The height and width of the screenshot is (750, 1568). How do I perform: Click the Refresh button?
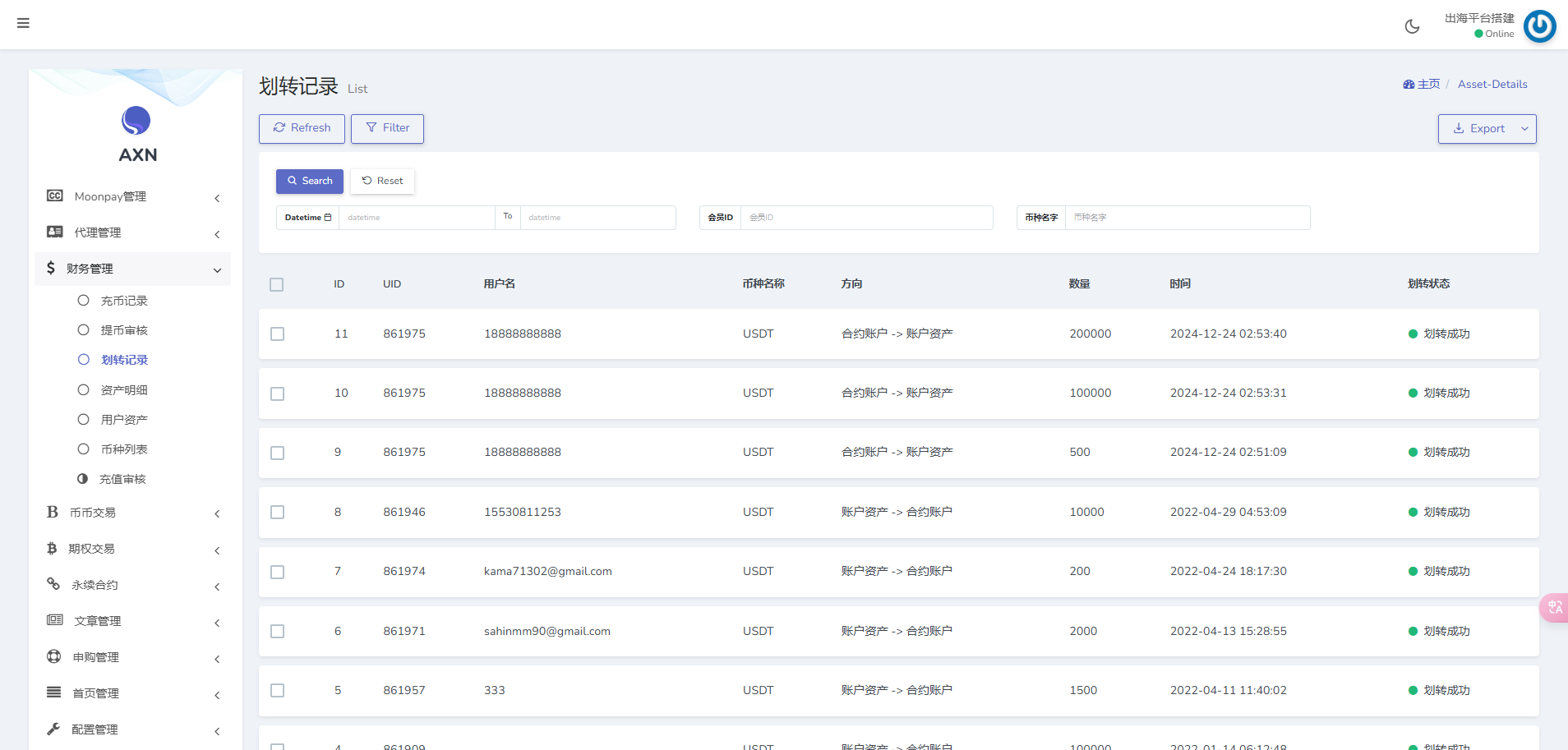[302, 128]
